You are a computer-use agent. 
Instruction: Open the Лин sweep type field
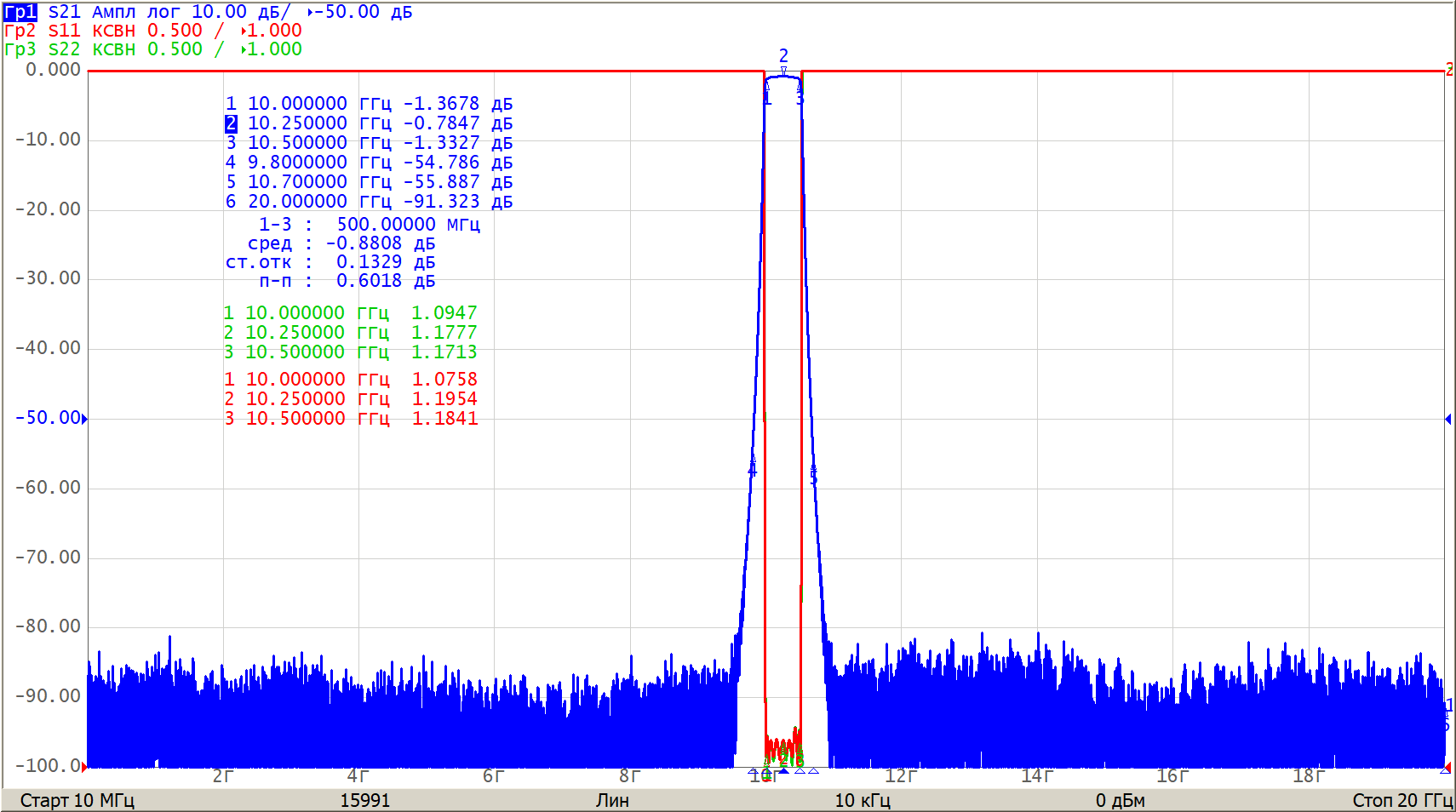(x=612, y=800)
